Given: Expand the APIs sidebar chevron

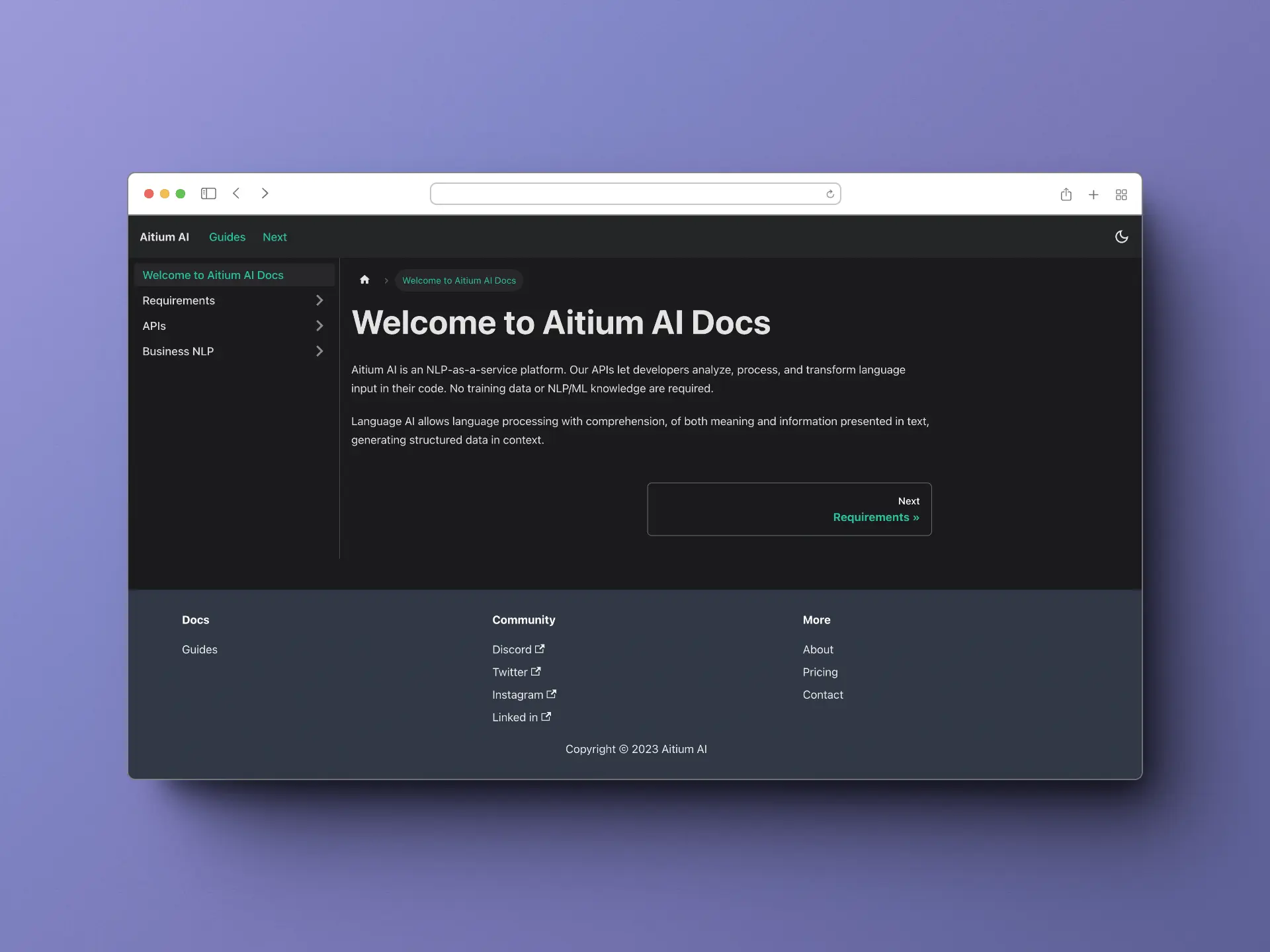Looking at the screenshot, I should coord(319,326).
